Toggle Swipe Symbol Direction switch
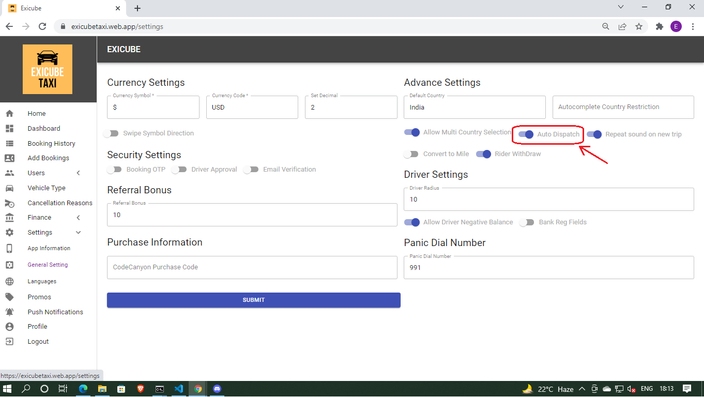 111,133
